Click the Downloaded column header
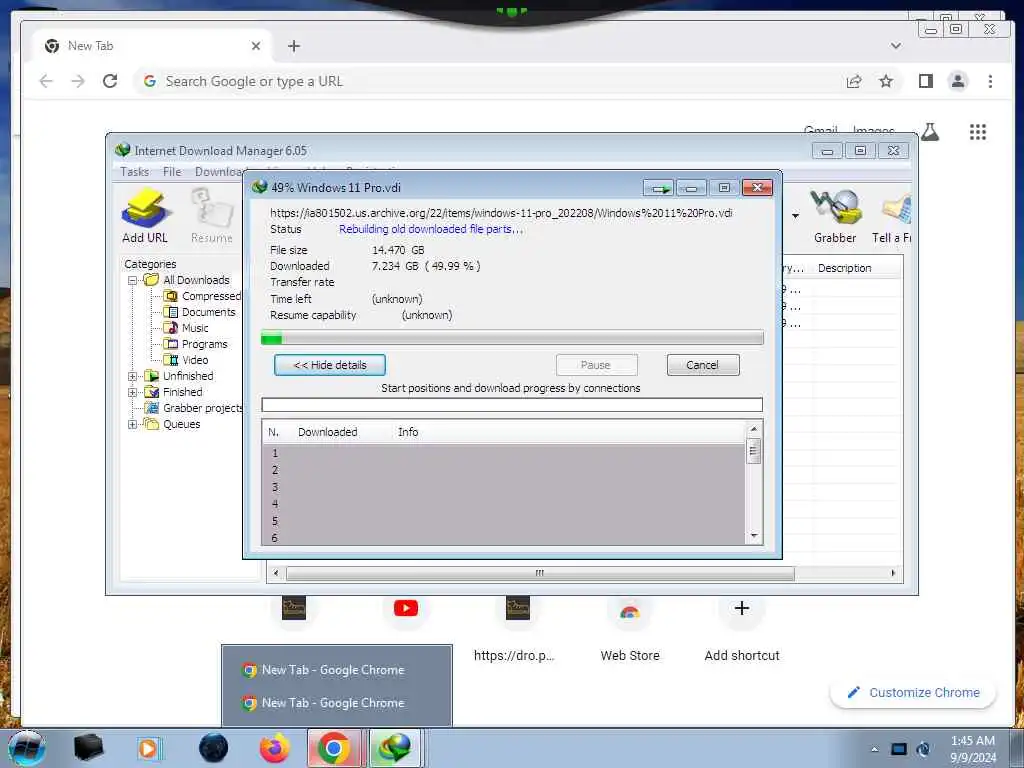1024x768 pixels. [327, 432]
